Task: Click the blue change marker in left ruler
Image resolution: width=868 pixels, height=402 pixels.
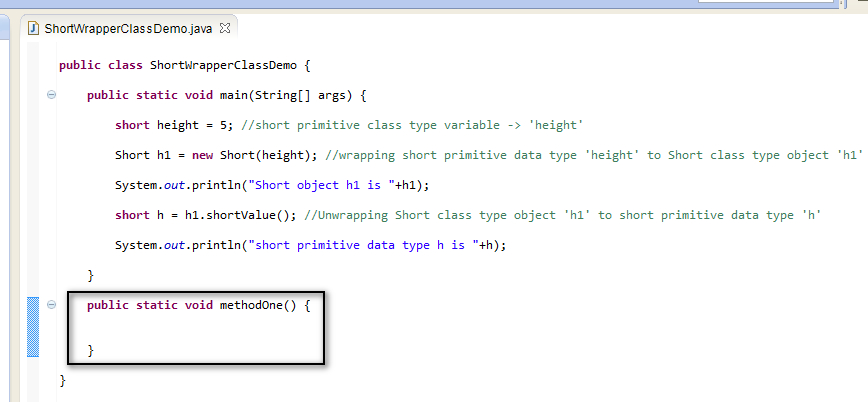Action: coord(33,327)
